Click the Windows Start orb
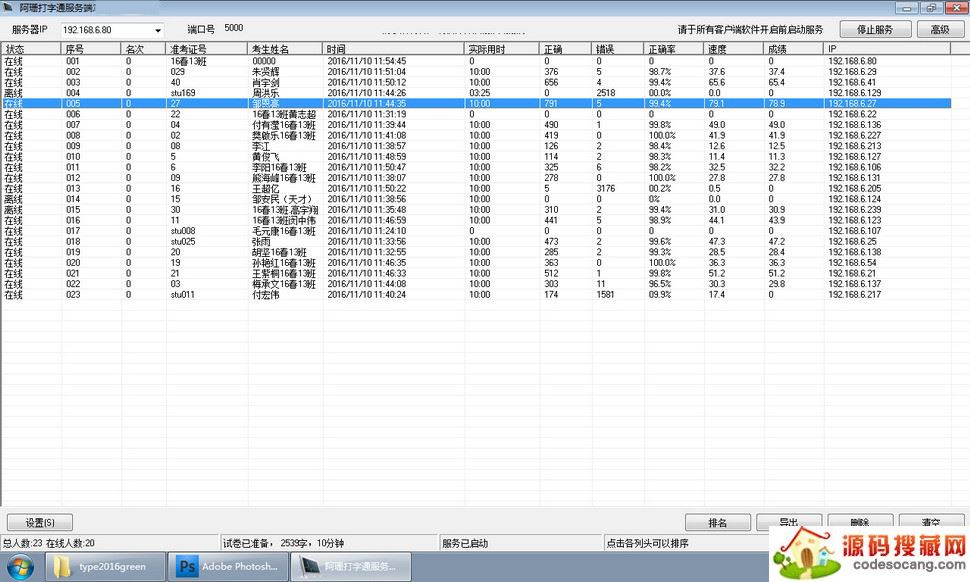The image size is (970, 582). click(x=20, y=567)
